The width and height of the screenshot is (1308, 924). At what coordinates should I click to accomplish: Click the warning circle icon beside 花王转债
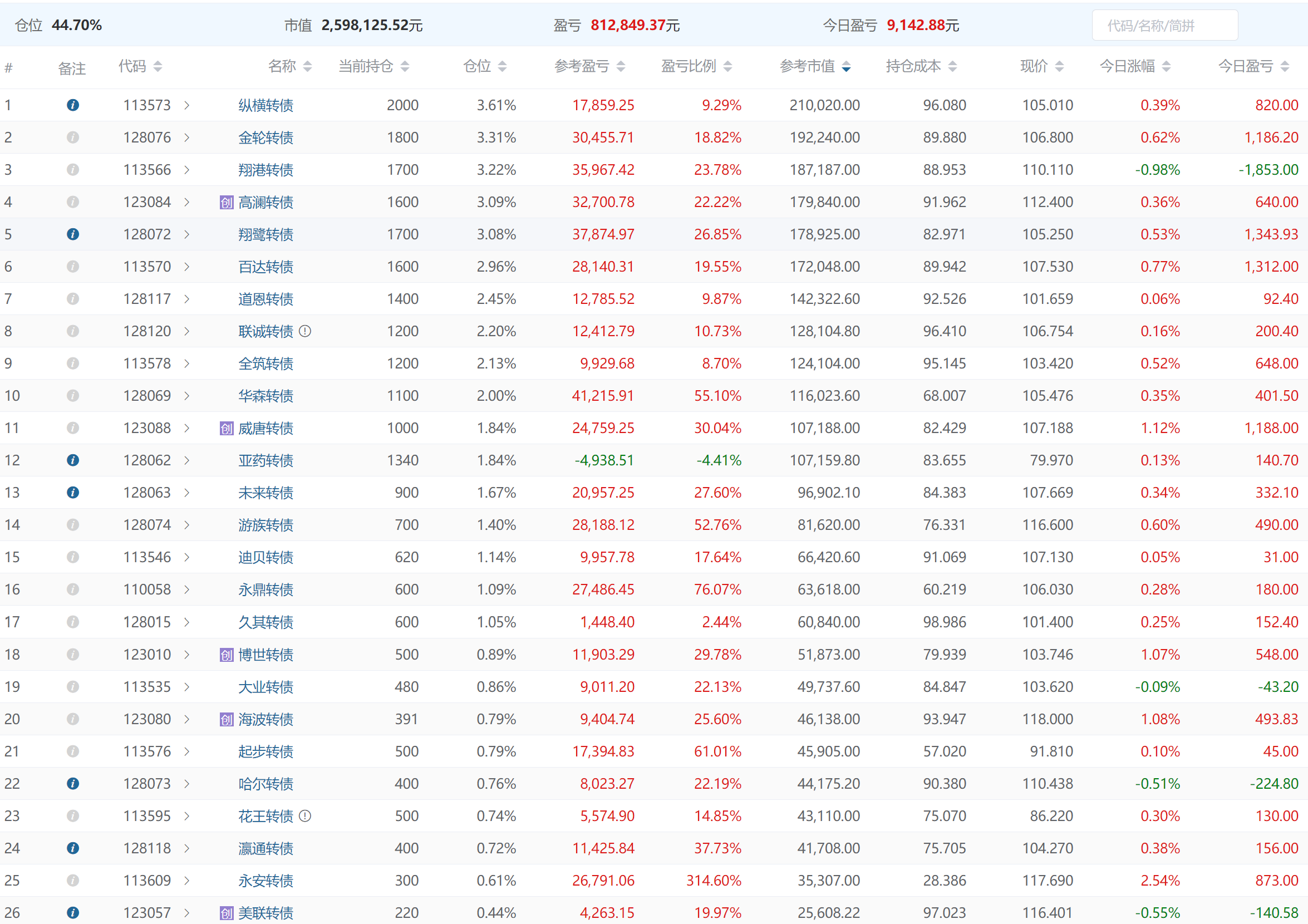click(x=305, y=816)
